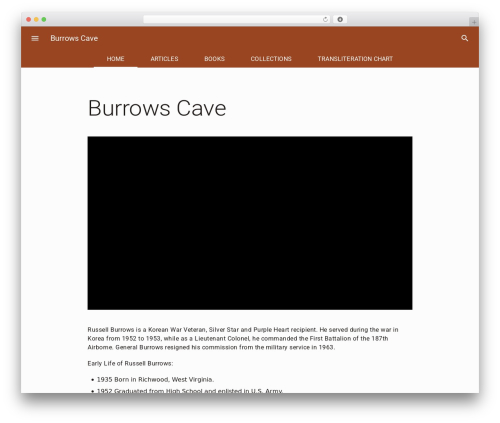Viewport: 500px width, 423px height.
Task: Select the HOME tab
Action: pos(115,59)
